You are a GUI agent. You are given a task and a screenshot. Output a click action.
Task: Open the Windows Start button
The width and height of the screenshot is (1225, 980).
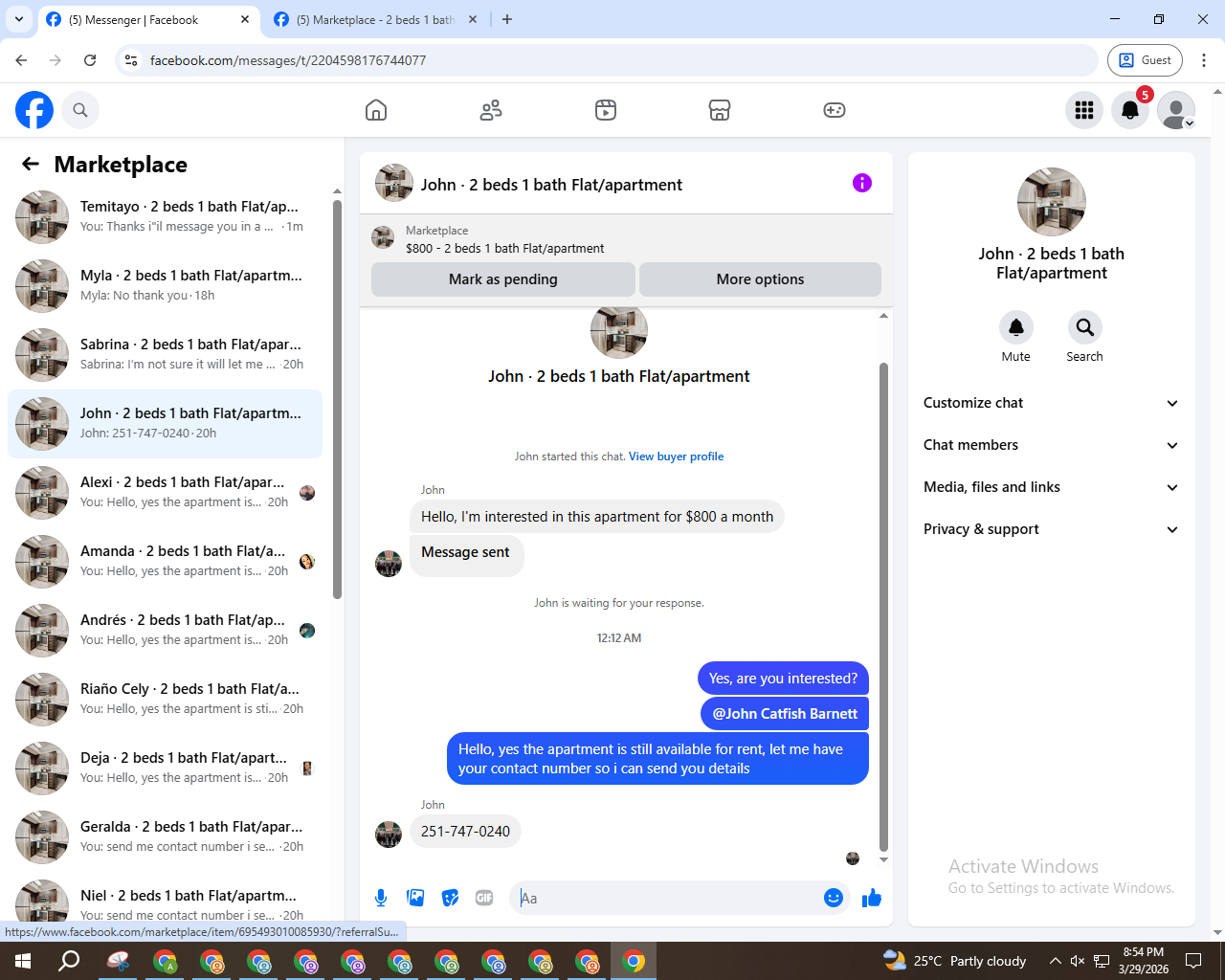pos(23,961)
